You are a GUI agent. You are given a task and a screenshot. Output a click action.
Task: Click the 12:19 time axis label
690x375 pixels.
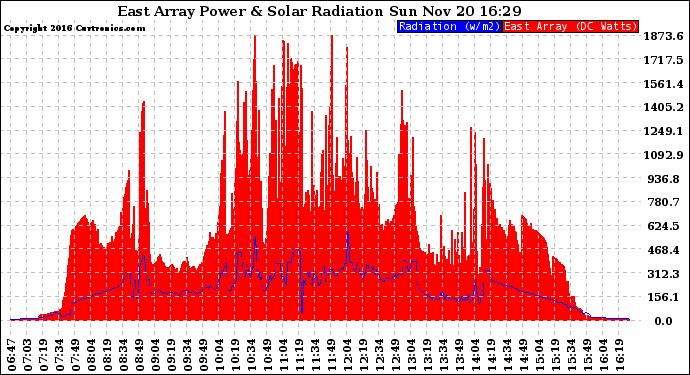click(x=363, y=355)
